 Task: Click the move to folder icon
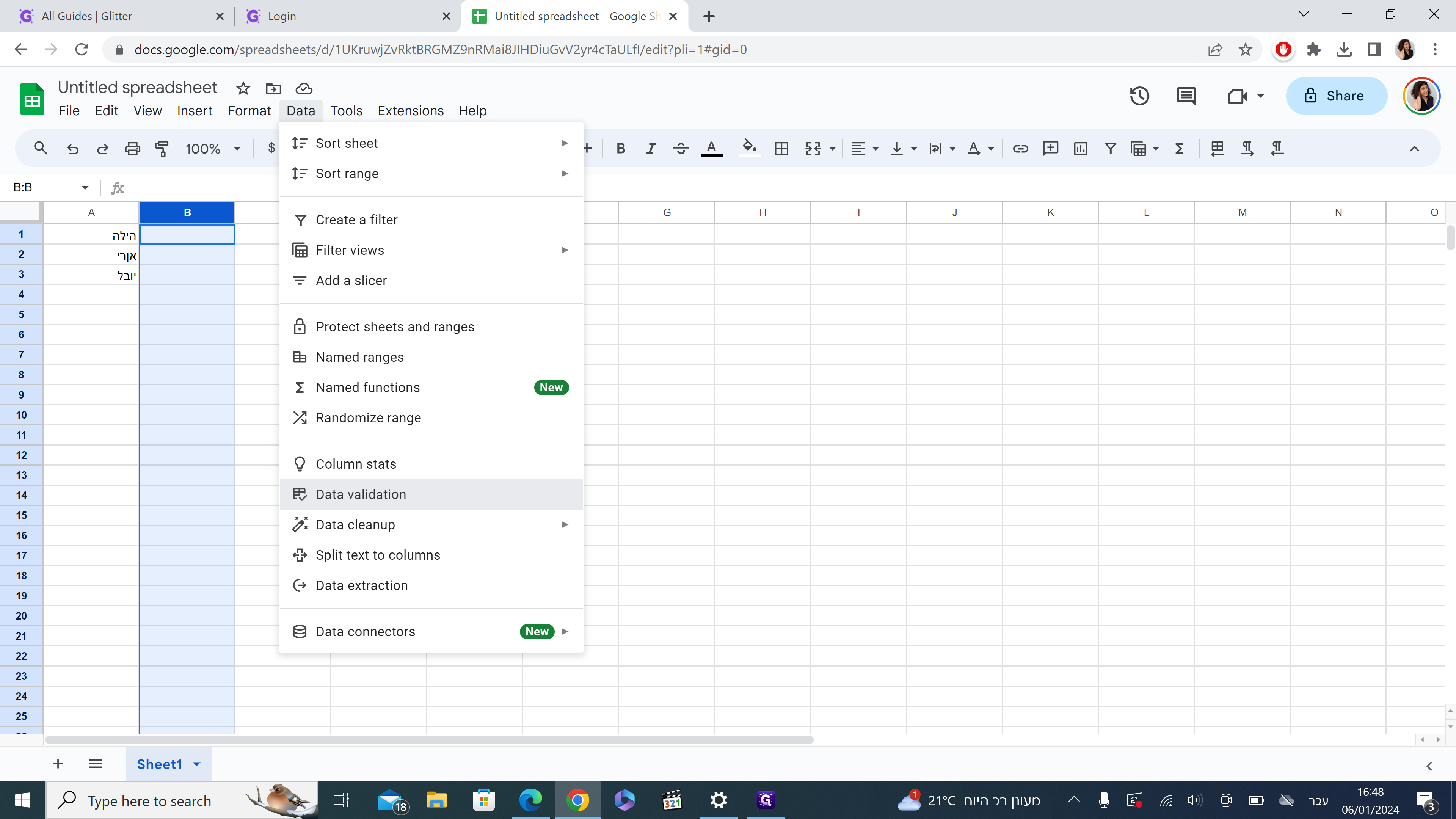(x=273, y=88)
